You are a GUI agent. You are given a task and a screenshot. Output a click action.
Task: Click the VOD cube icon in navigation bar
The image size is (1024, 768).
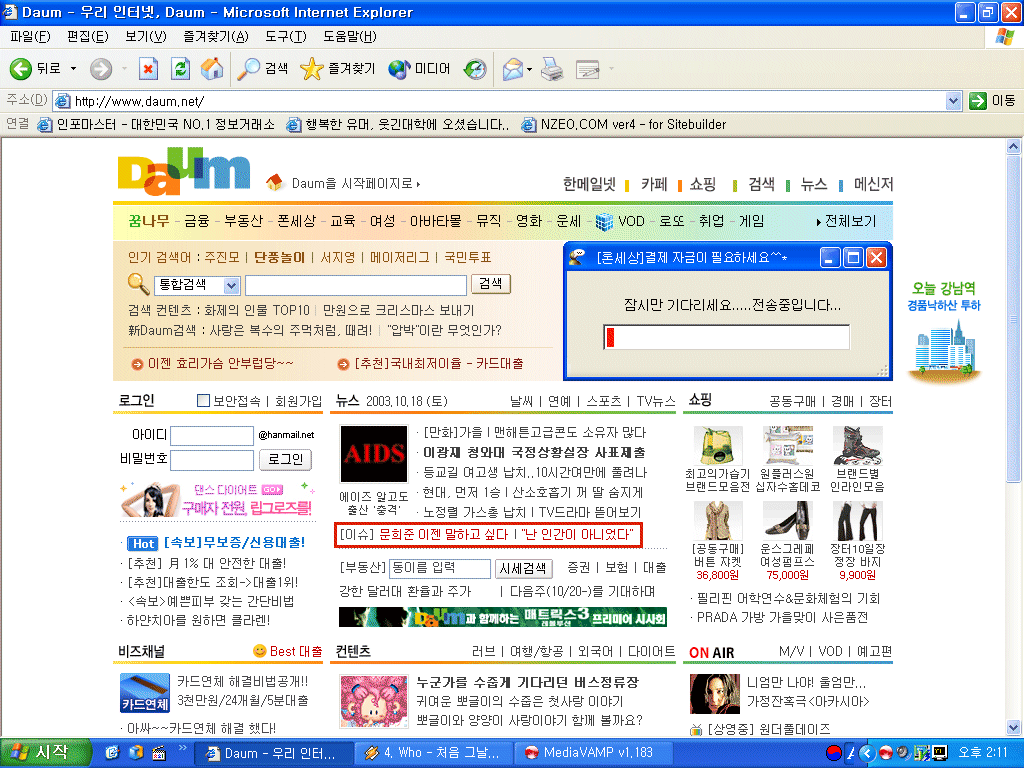click(x=605, y=222)
